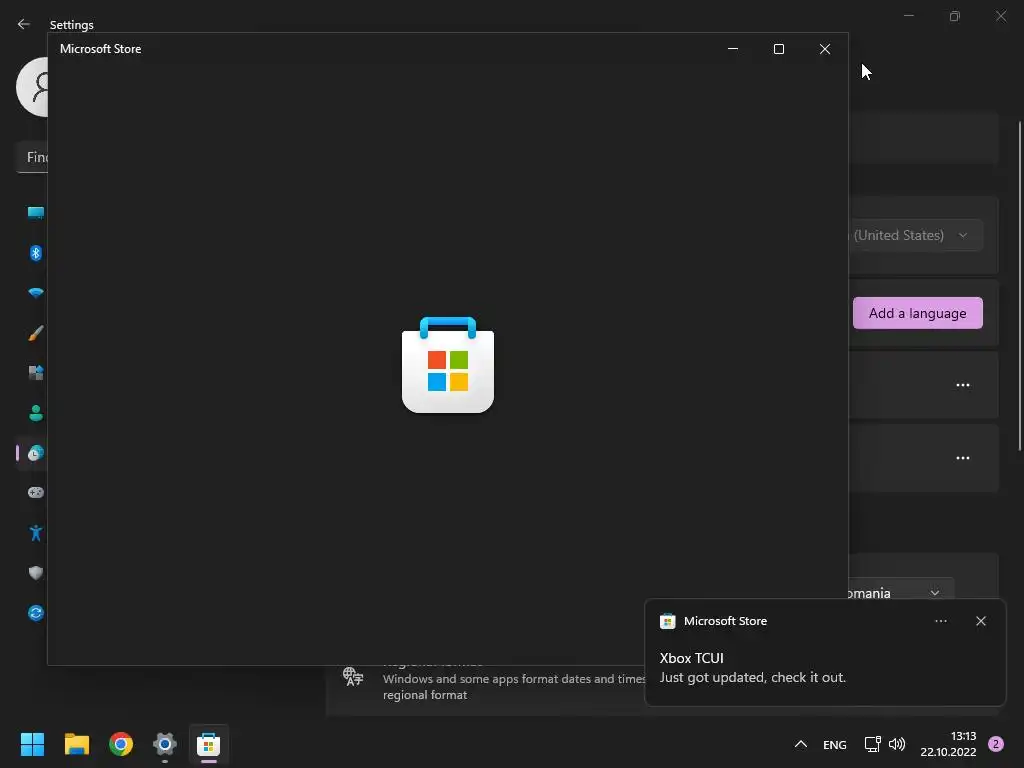Click Microsoft Store icon in notification header
Viewport: 1024px width, 768px height.
[667, 621]
